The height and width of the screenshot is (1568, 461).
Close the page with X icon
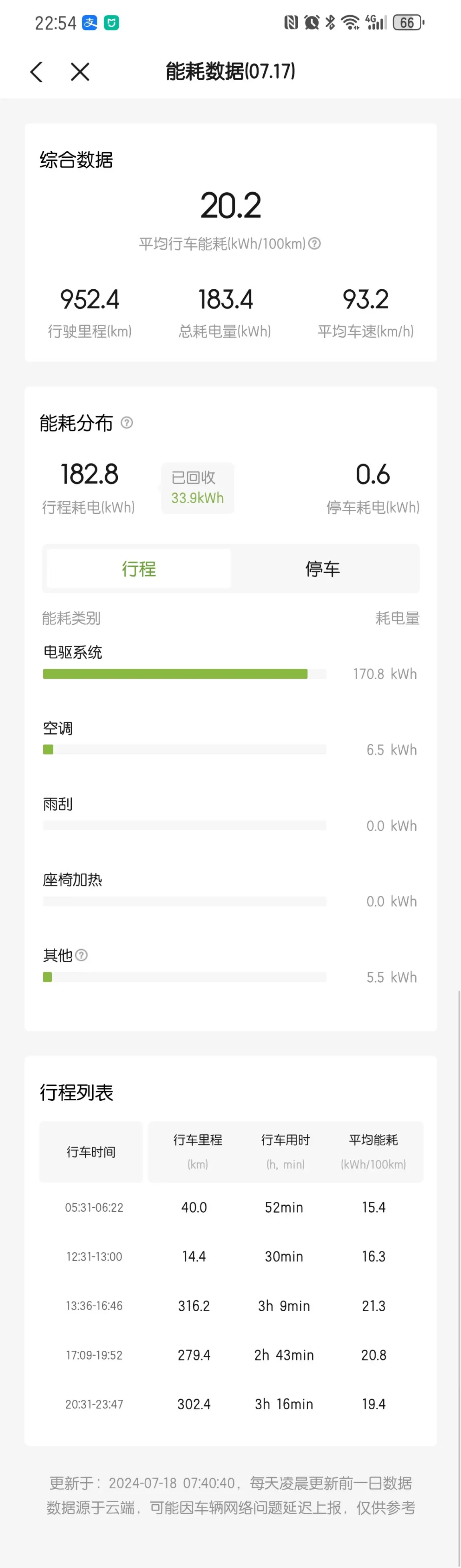coord(80,72)
